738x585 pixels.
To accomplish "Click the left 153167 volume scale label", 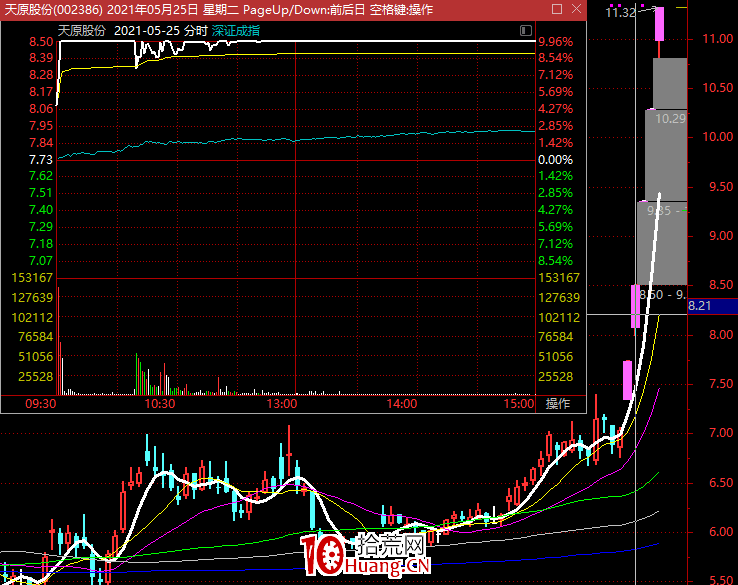I will coord(32,277).
